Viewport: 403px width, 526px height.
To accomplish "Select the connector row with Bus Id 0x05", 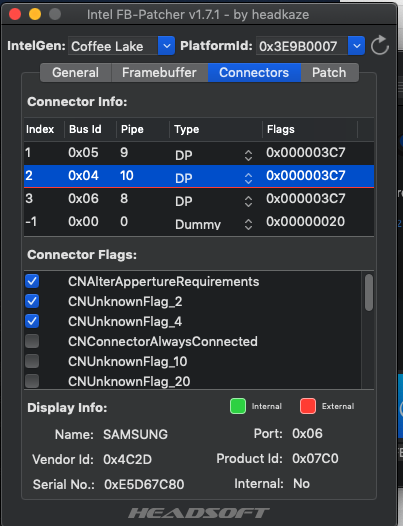I will 199,153.
